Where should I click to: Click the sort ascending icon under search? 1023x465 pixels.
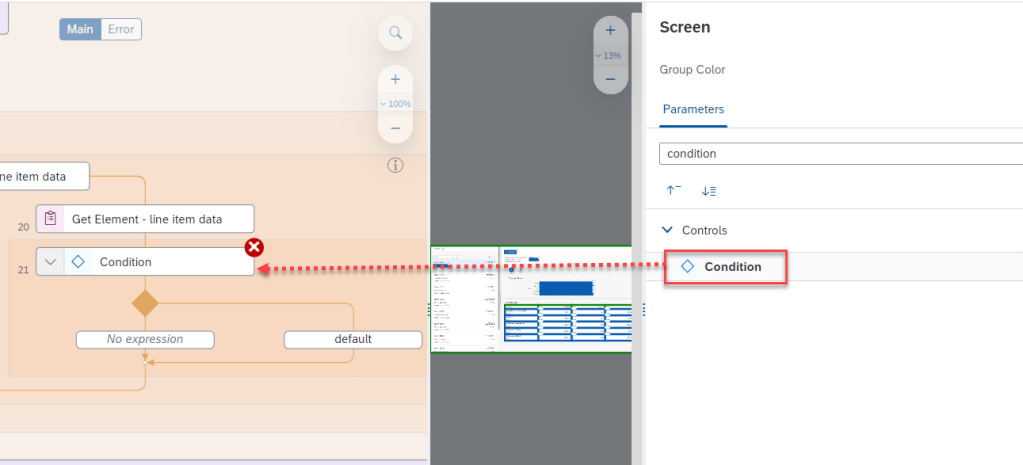673,190
